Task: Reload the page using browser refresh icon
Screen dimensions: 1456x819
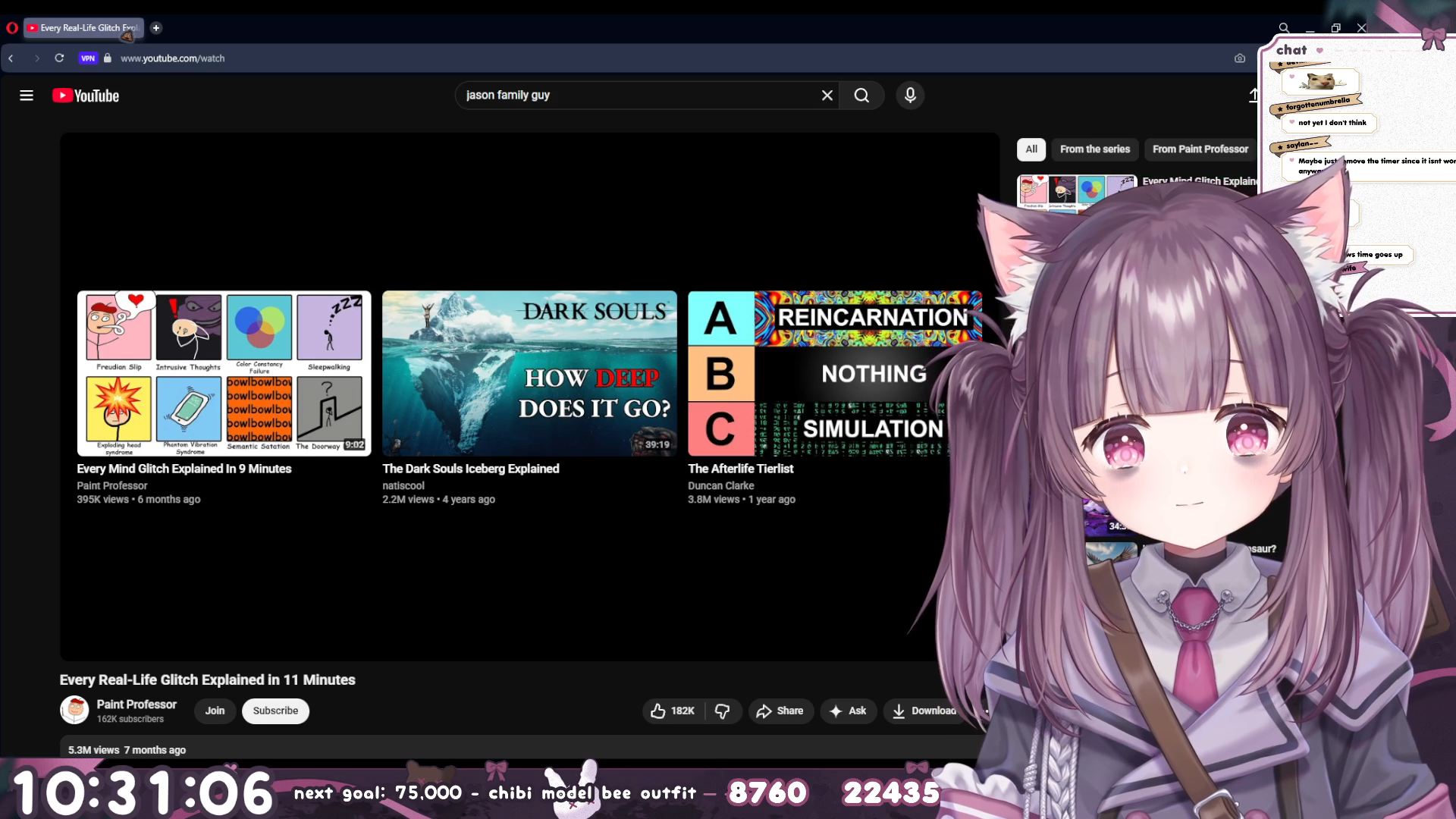Action: pyautogui.click(x=59, y=58)
